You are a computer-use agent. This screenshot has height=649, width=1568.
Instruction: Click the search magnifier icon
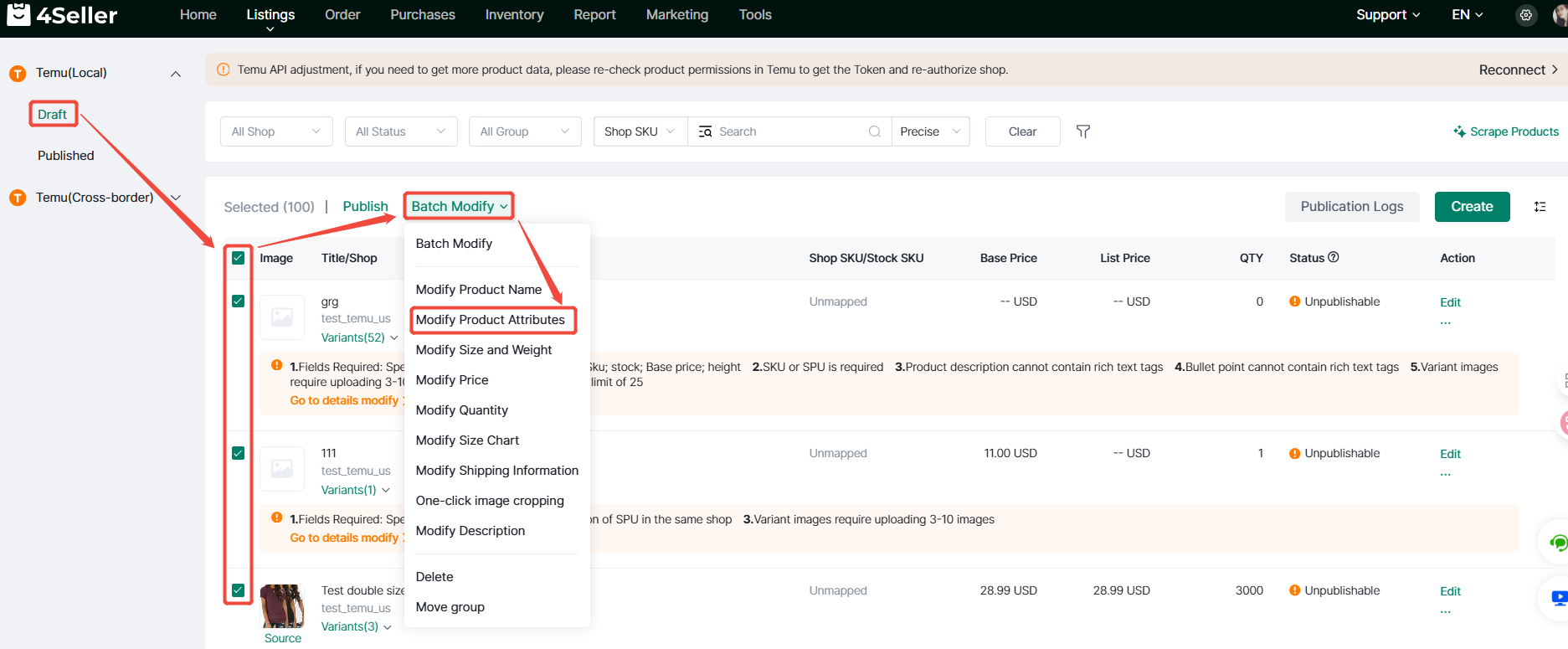click(874, 131)
